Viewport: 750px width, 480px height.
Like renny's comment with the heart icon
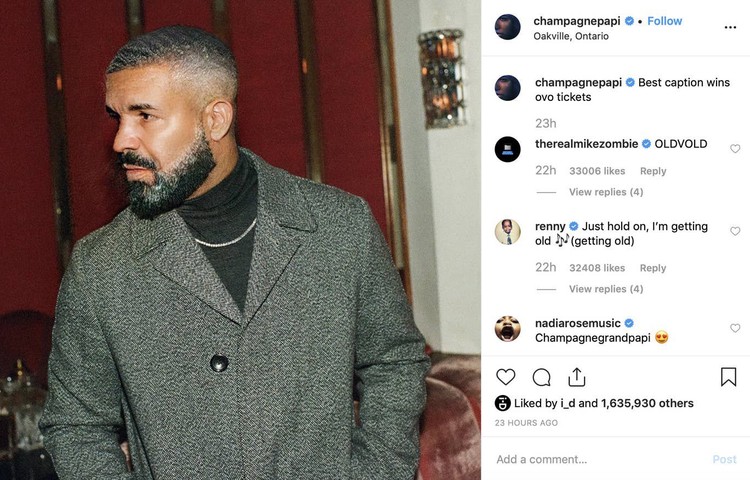point(735,231)
